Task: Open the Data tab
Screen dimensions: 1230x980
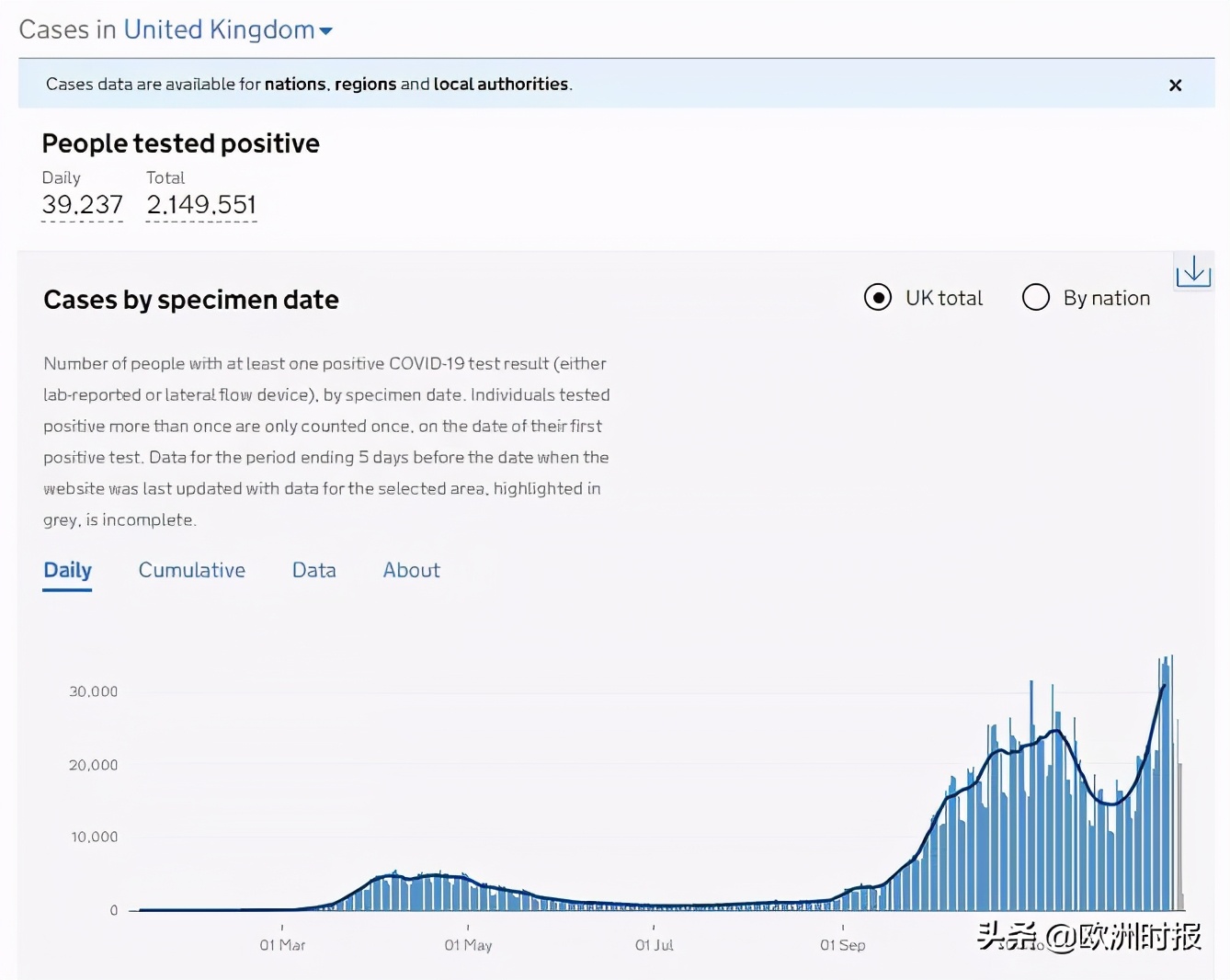Action: click(313, 570)
